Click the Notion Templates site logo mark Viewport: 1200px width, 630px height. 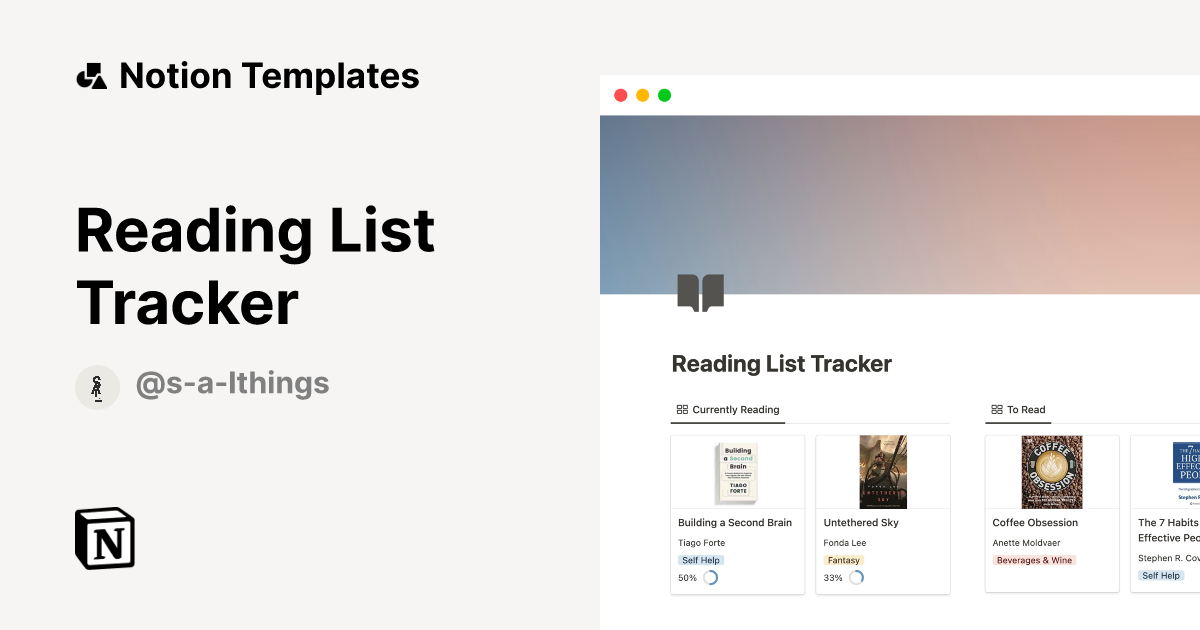pos(91,75)
